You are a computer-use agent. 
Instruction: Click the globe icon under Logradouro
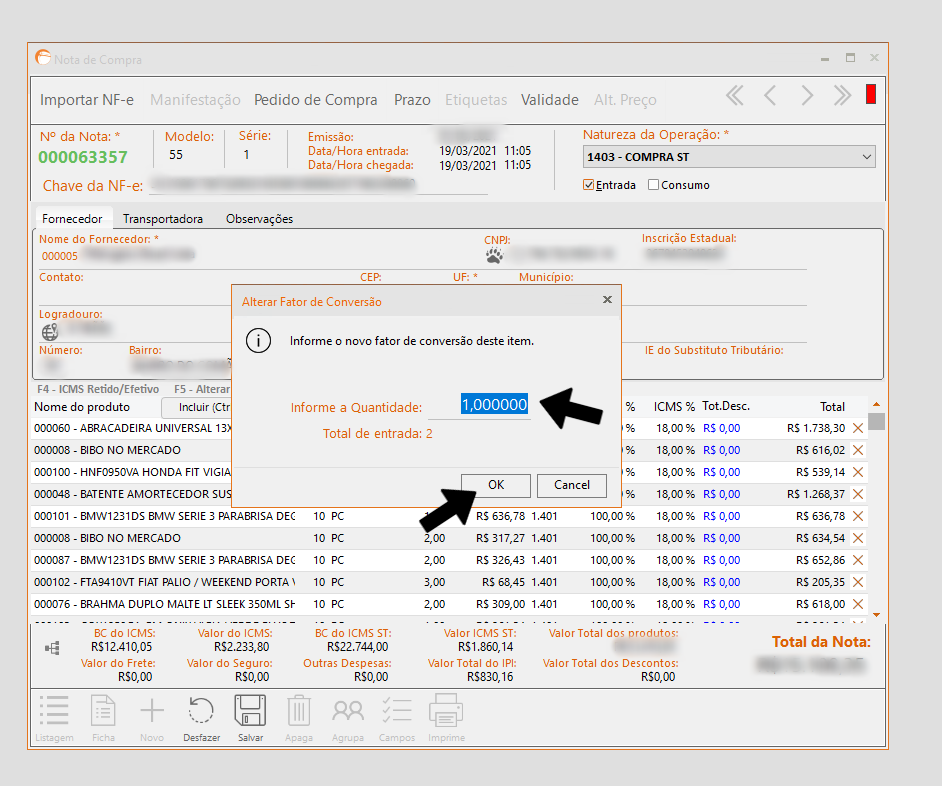click(x=50, y=332)
